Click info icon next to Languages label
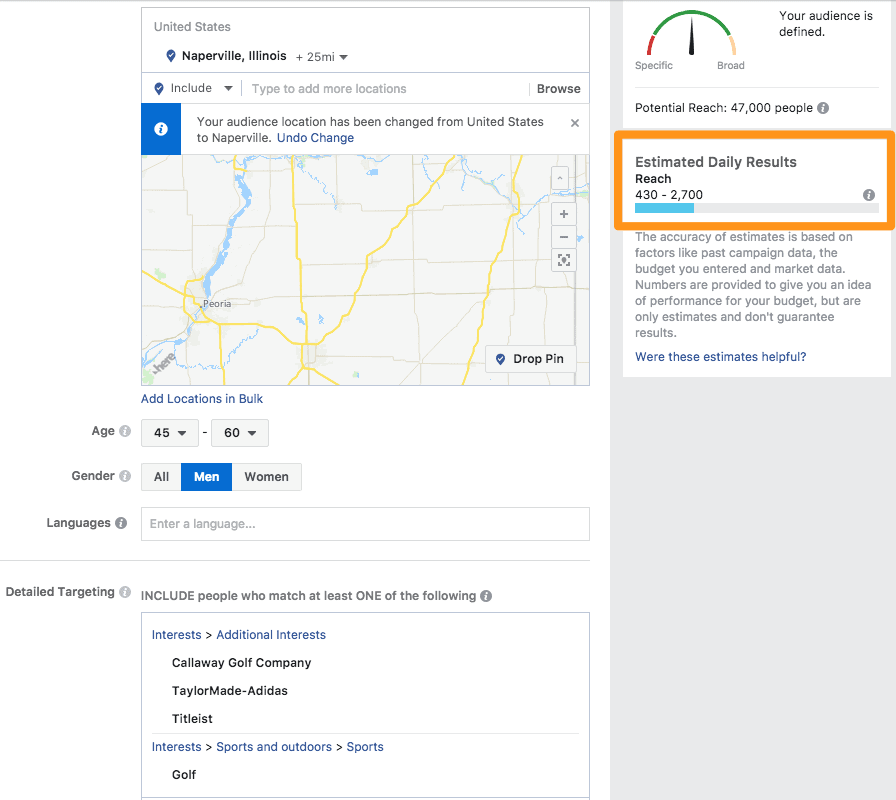The height and width of the screenshot is (800, 896). click(x=121, y=523)
